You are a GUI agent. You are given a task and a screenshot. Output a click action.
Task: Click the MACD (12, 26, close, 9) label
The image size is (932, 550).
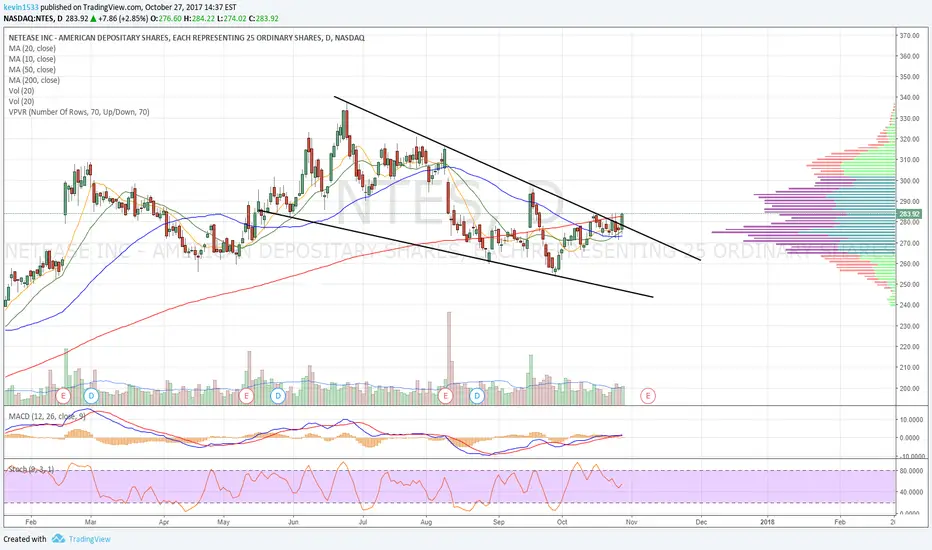(x=47, y=416)
